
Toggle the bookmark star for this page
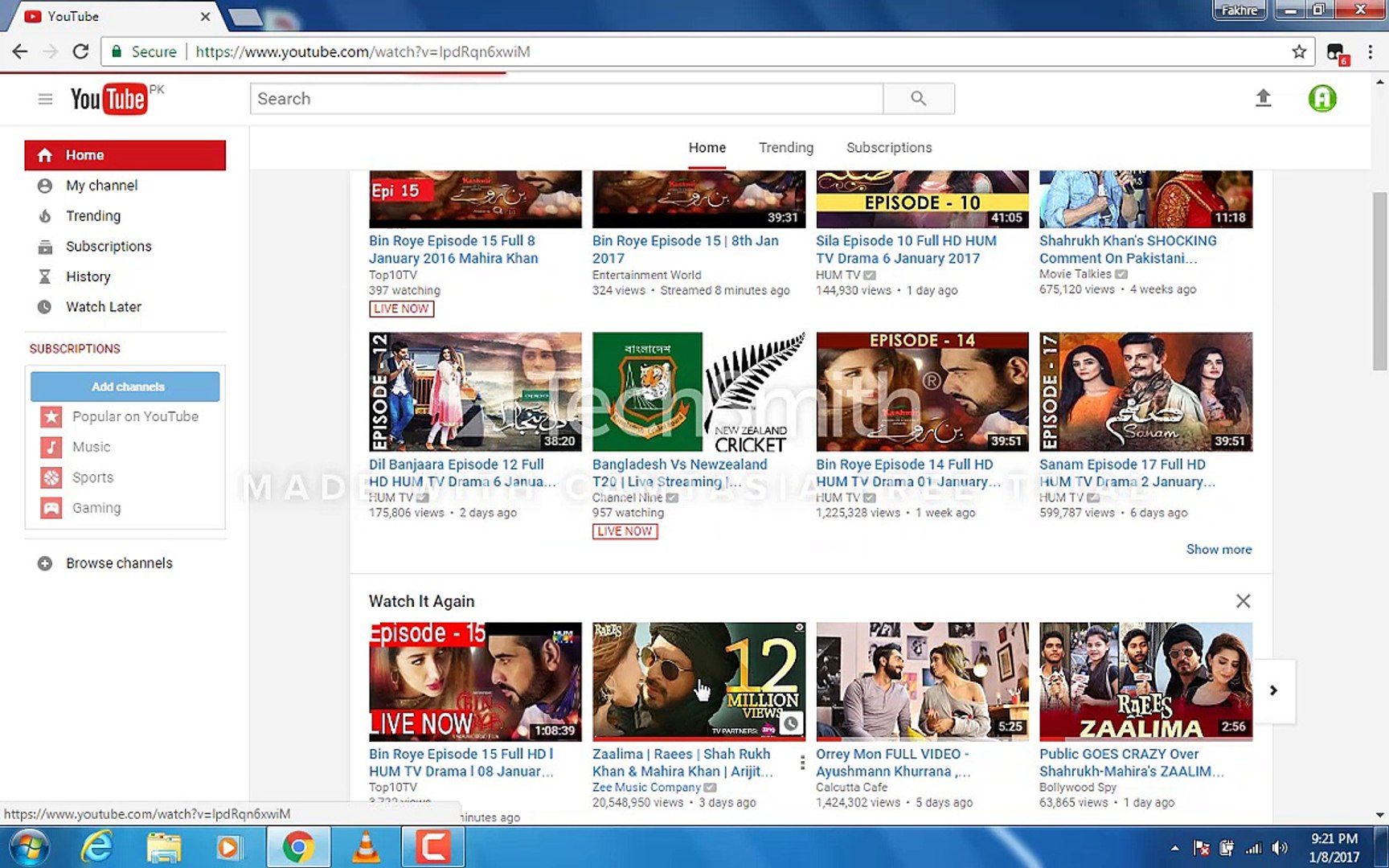click(1299, 51)
